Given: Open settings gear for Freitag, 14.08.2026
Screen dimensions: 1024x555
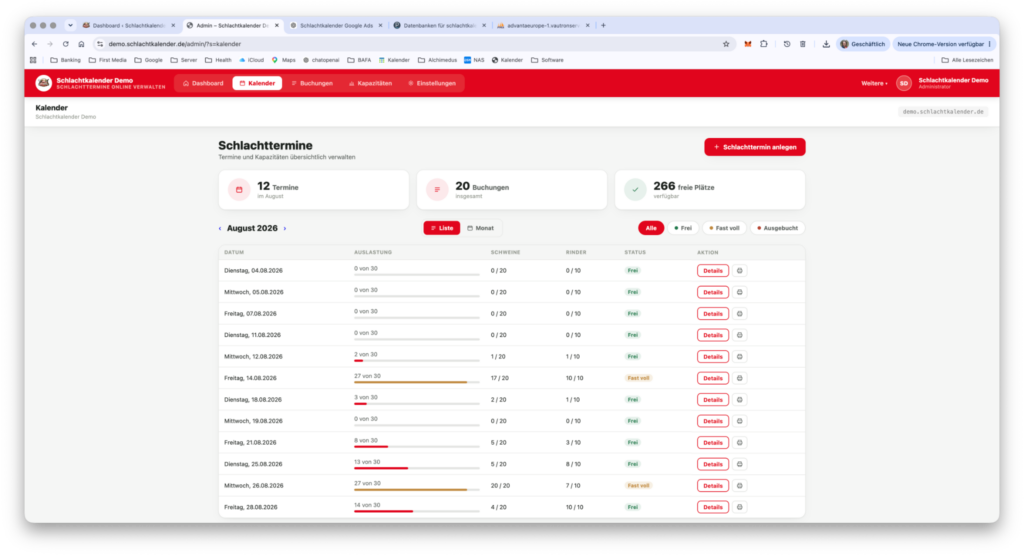Looking at the screenshot, I should [739, 378].
